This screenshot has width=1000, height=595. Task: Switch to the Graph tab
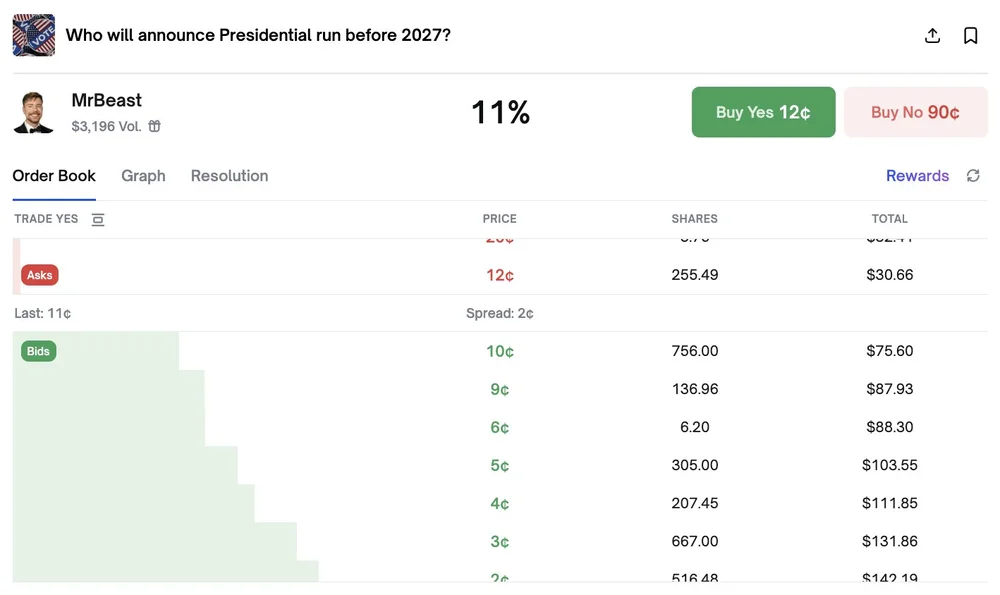143,175
